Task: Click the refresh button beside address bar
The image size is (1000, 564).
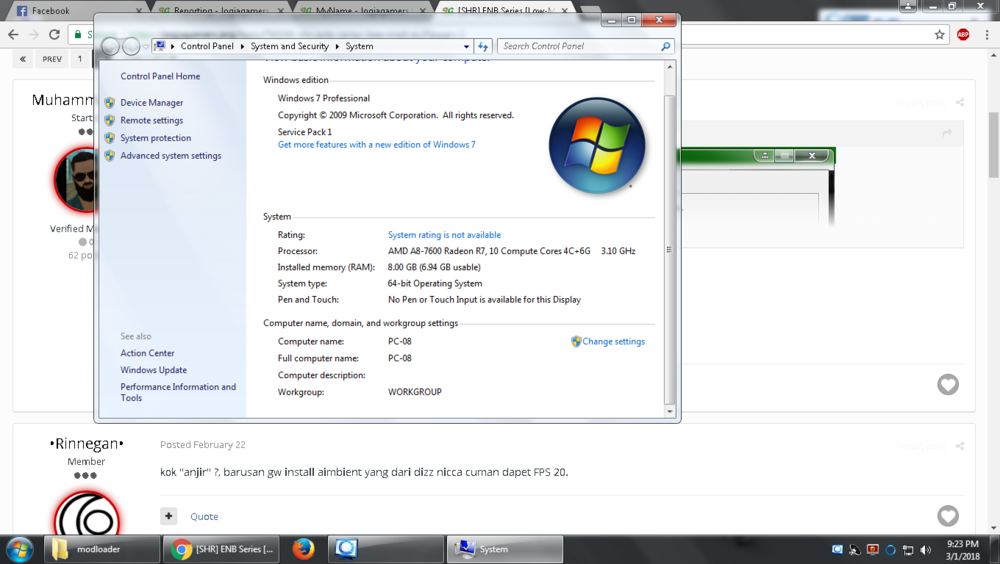Action: point(483,46)
